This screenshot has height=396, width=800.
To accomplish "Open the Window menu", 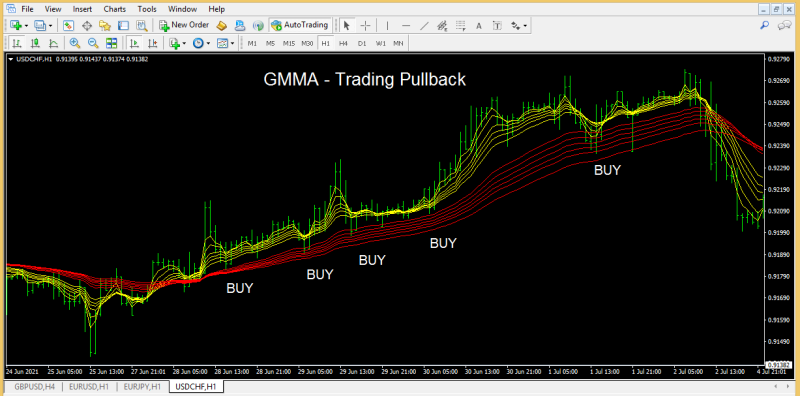I will [183, 9].
